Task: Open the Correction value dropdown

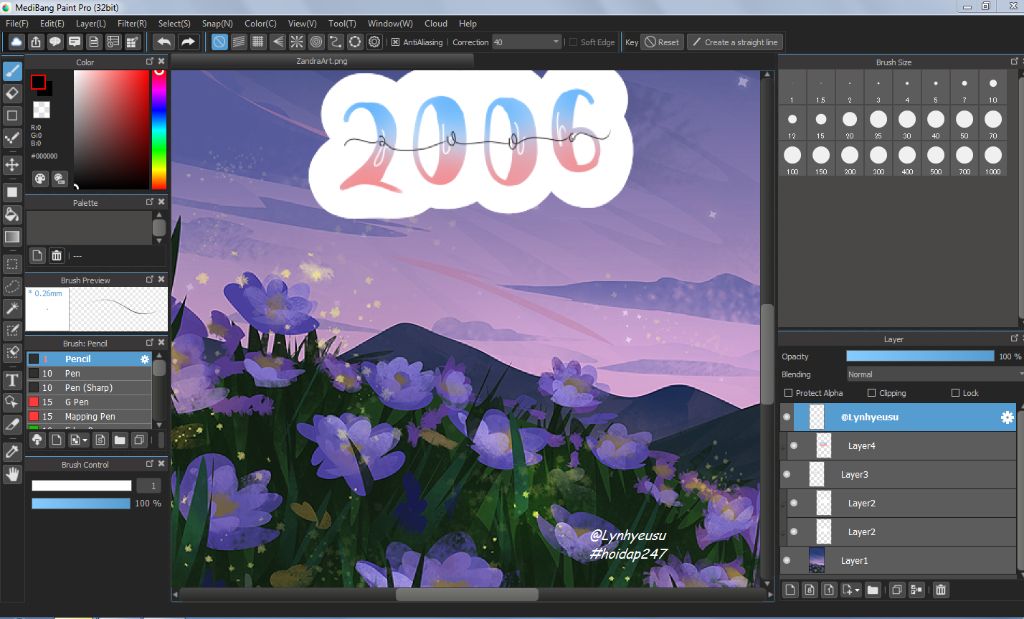Action: click(x=526, y=42)
